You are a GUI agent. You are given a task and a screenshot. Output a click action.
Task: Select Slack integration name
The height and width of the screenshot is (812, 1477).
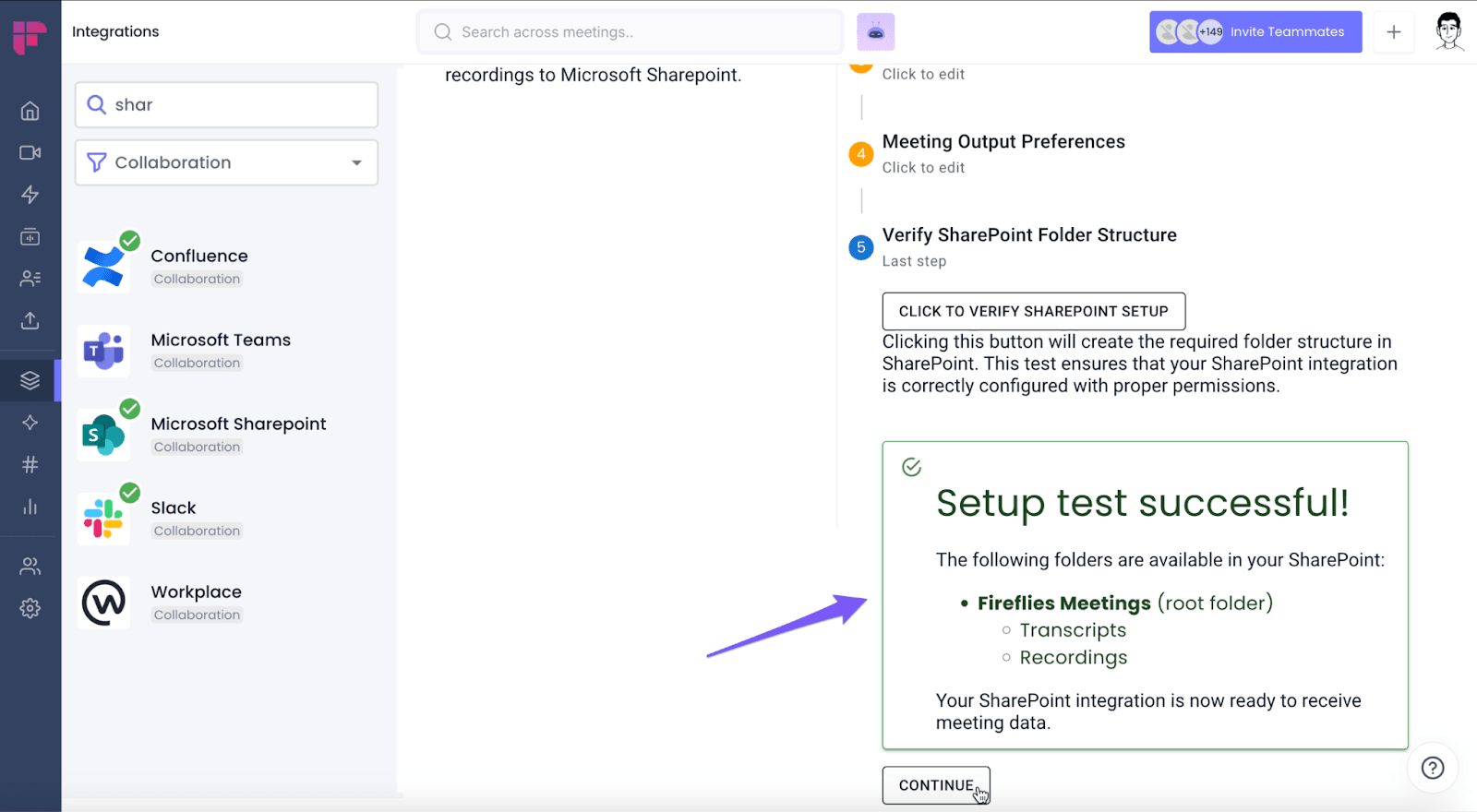[174, 507]
